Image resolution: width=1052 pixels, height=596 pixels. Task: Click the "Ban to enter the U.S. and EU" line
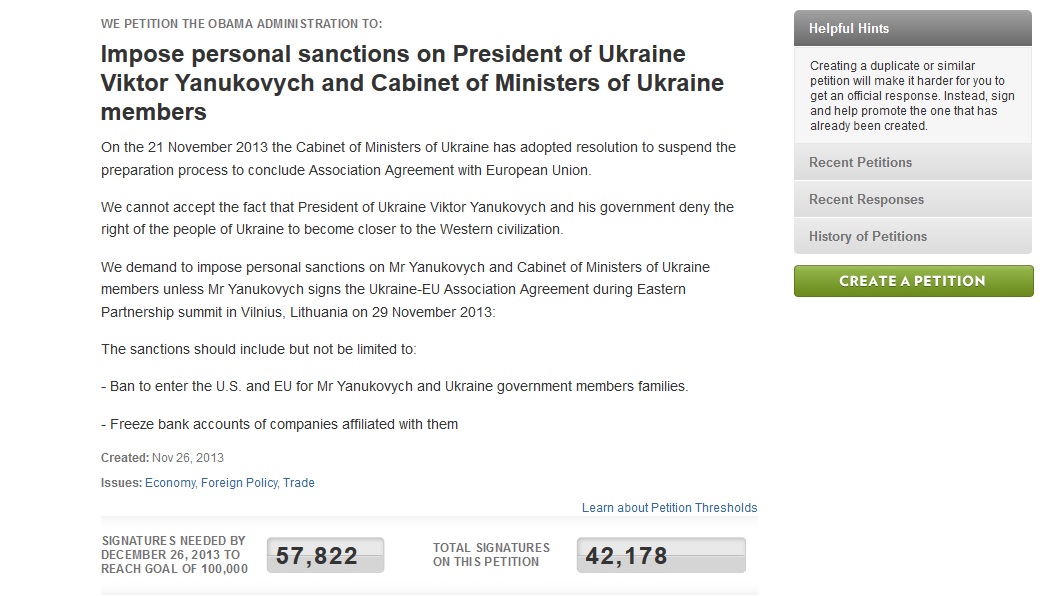[394, 386]
